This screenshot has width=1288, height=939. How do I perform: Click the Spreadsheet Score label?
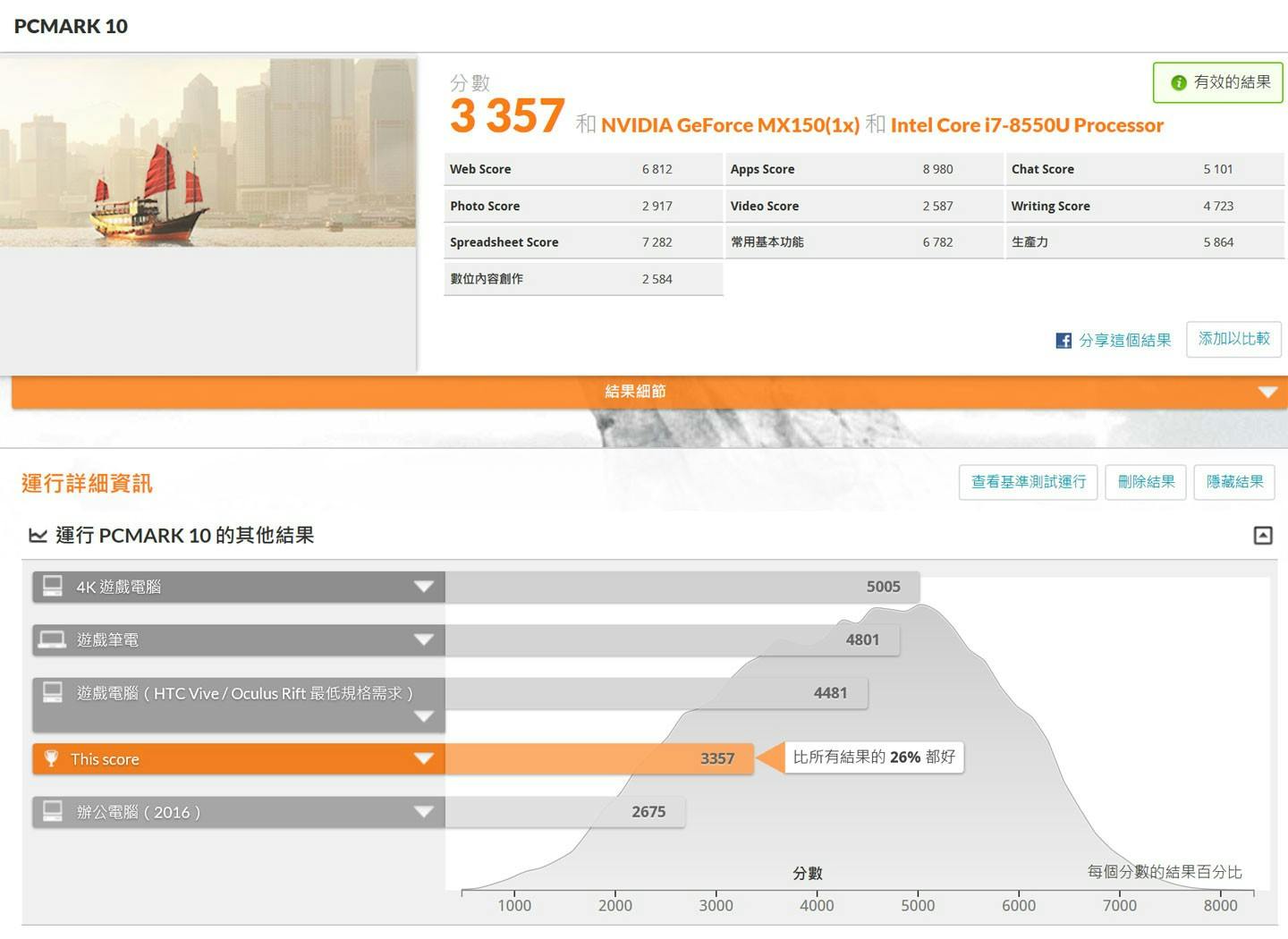point(504,242)
